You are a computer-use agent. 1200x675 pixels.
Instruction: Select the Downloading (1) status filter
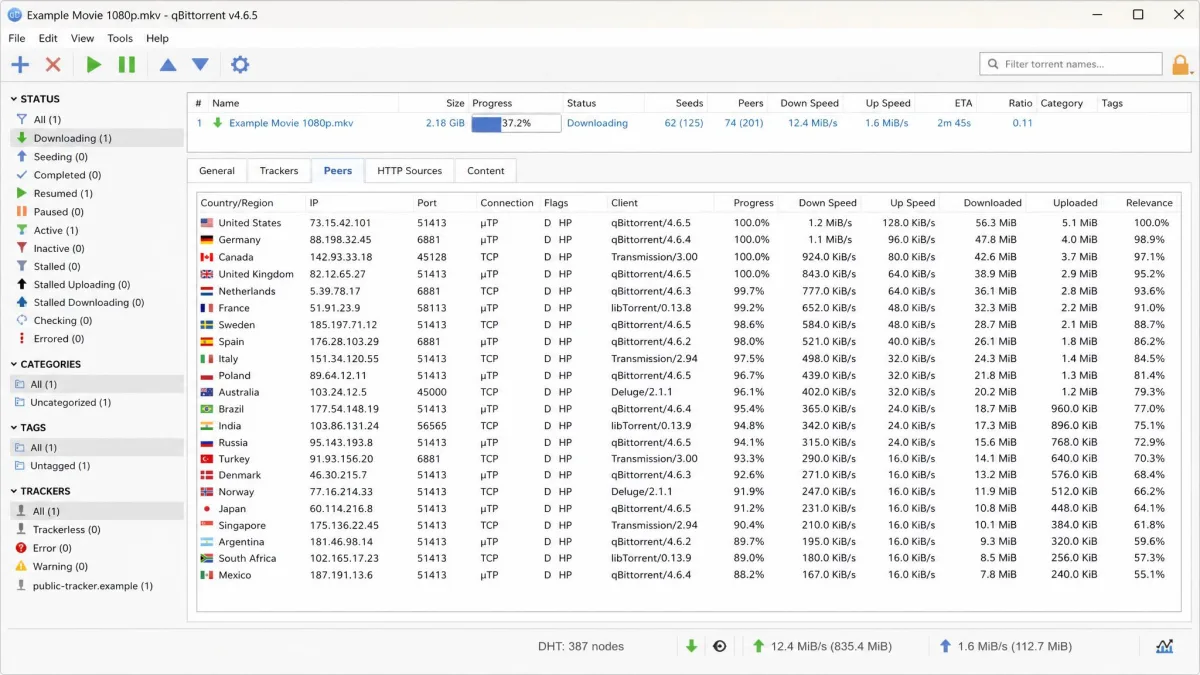[97, 138]
